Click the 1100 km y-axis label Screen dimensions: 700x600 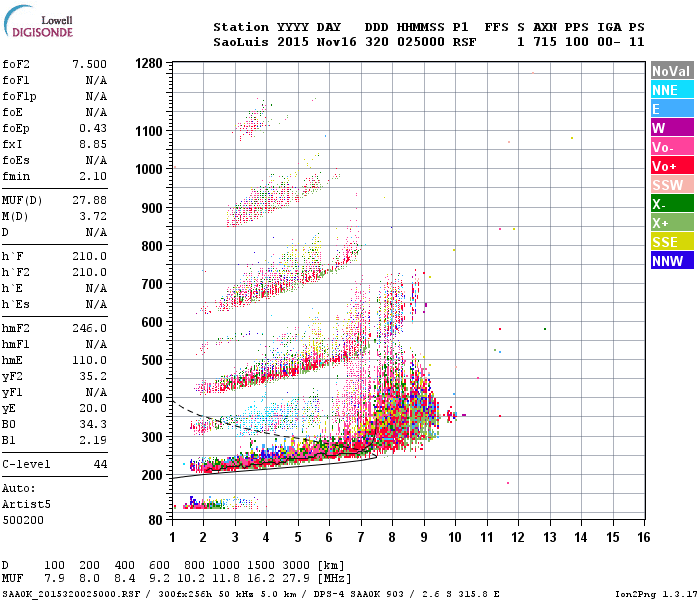click(149, 131)
